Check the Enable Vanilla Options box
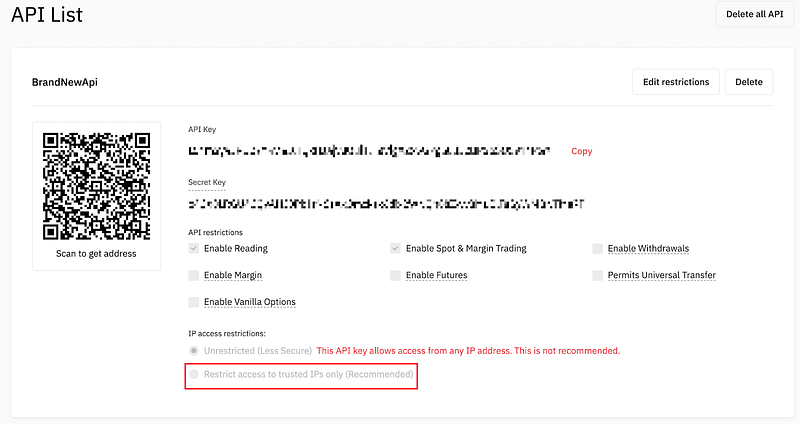Image resolution: width=800 pixels, height=424 pixels. 194,302
